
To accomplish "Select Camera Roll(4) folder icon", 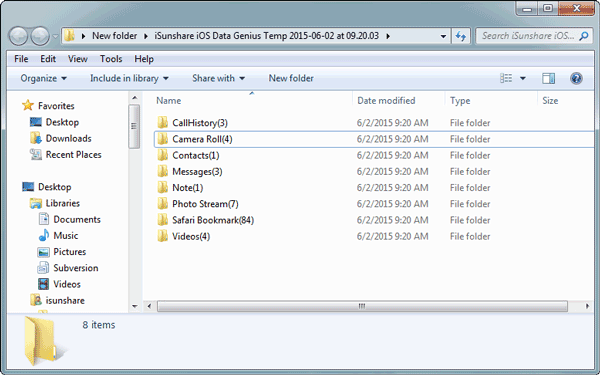I will point(163,139).
